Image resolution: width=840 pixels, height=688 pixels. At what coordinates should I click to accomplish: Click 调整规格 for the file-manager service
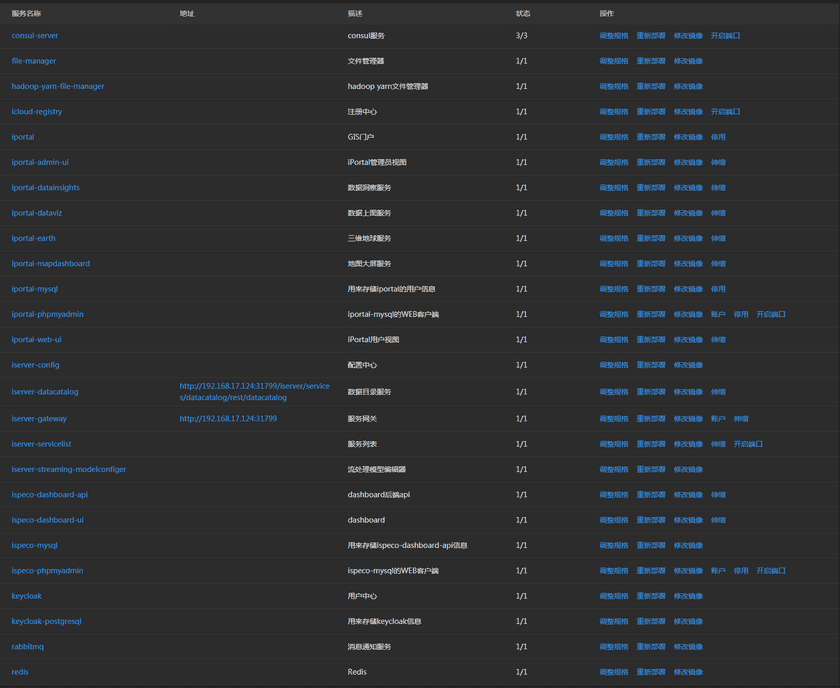612,60
